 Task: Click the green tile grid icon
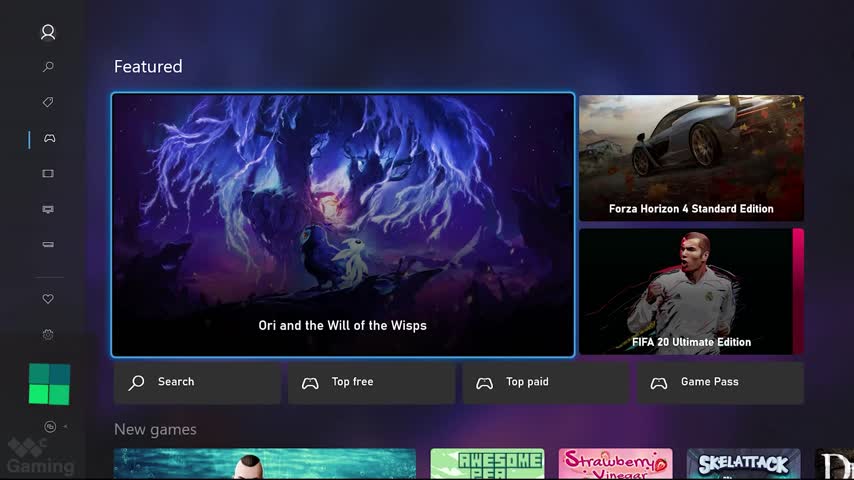[49, 384]
